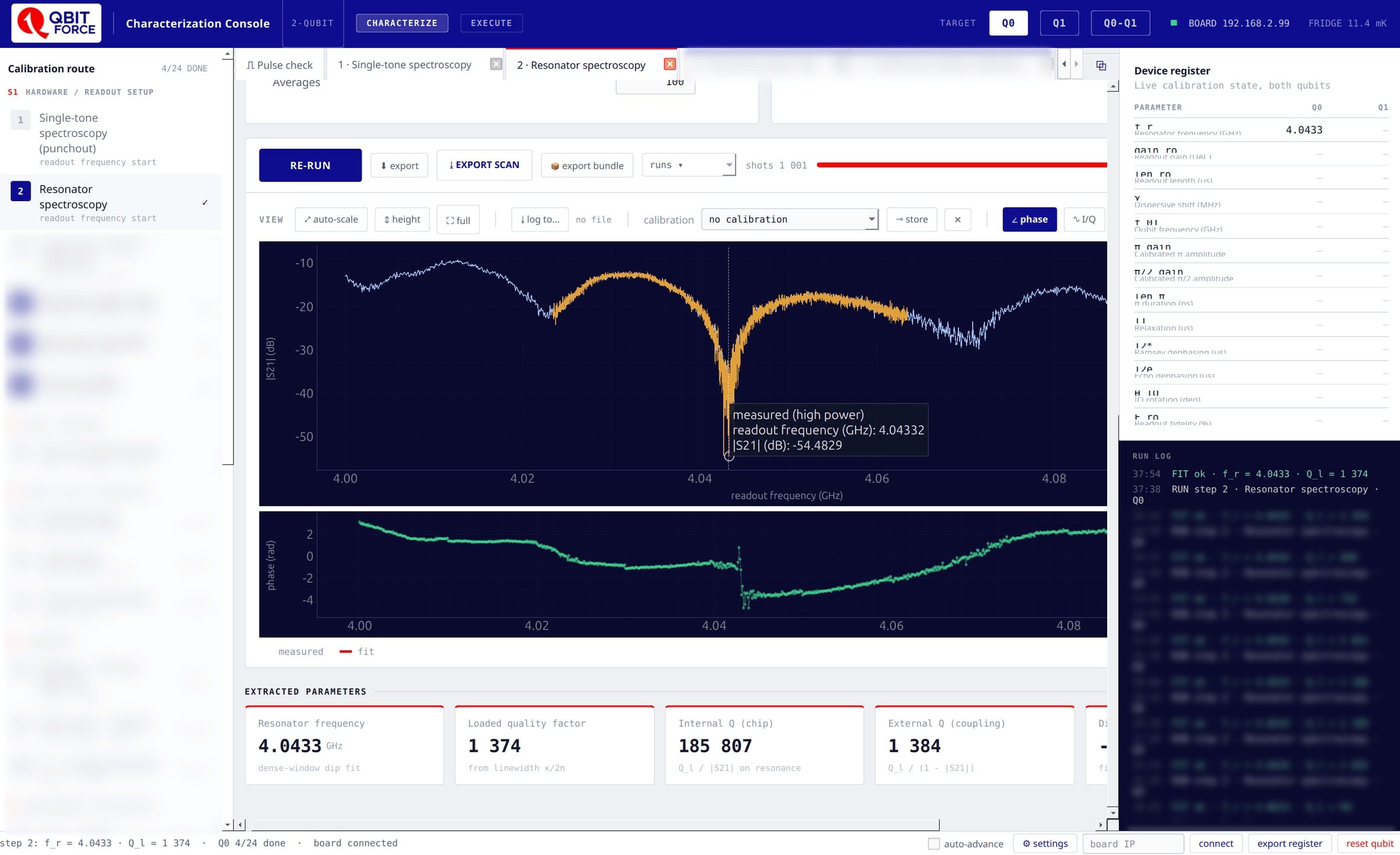The image size is (1400, 855).
Task: Click the QBIT FORCE logo
Action: coord(56,23)
